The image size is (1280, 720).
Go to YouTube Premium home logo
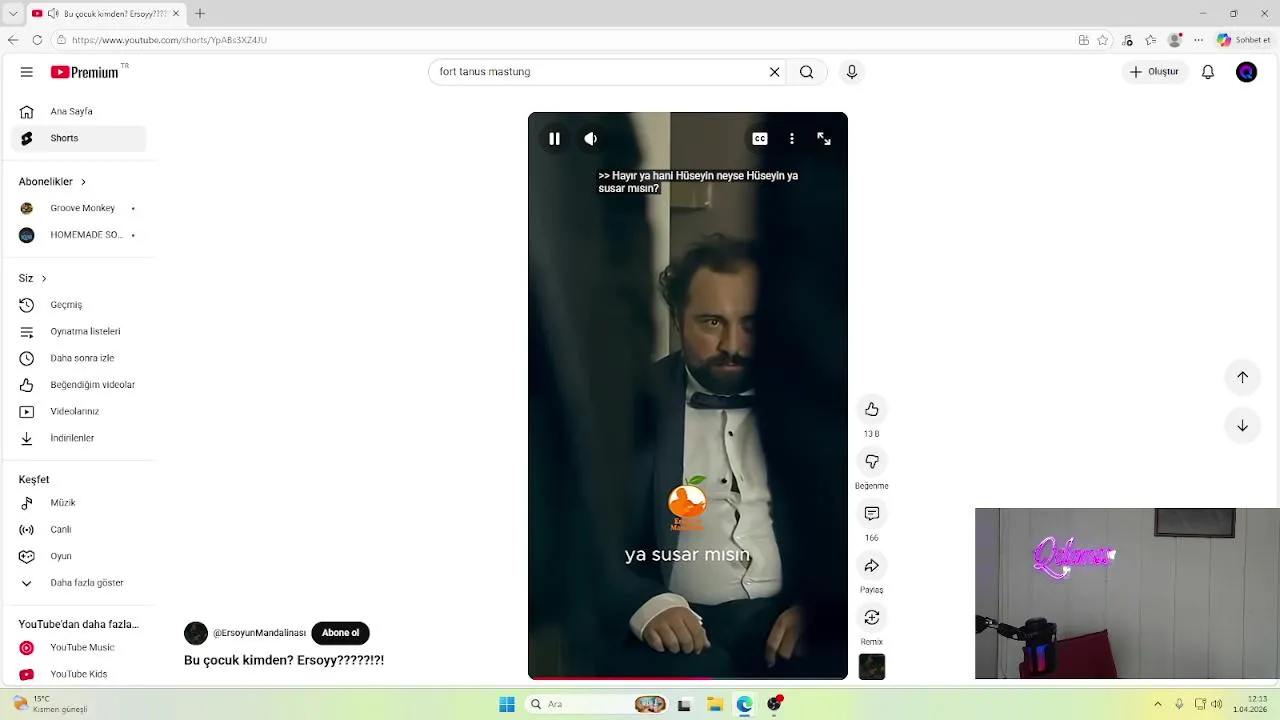point(86,72)
